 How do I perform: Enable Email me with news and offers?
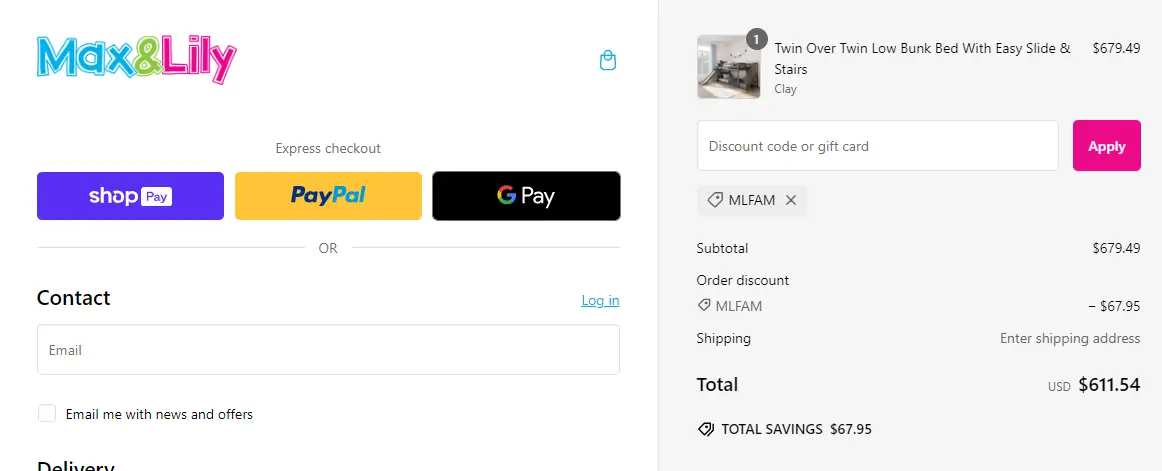[x=47, y=413]
